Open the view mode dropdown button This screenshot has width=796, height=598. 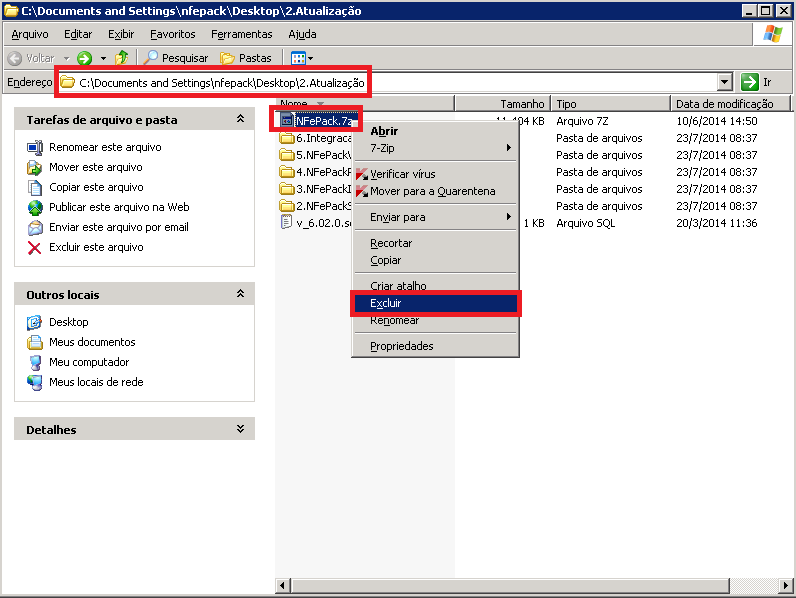pos(302,58)
